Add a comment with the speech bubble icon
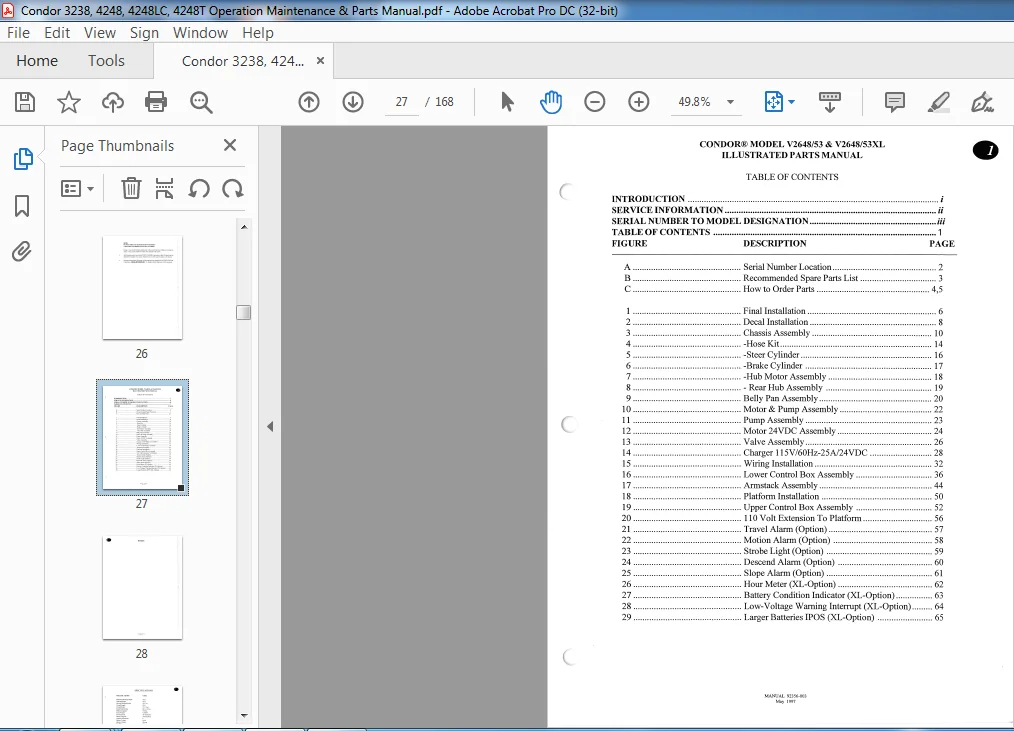The height and width of the screenshot is (731, 1014). pos(894,102)
